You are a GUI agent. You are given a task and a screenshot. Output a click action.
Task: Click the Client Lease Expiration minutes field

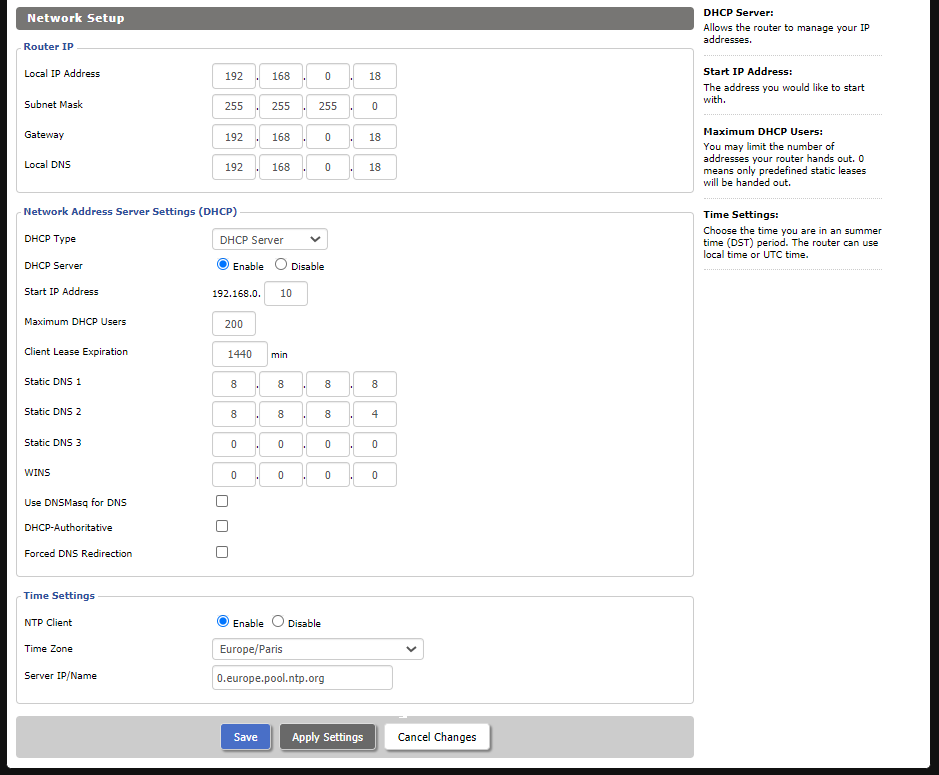click(x=240, y=354)
